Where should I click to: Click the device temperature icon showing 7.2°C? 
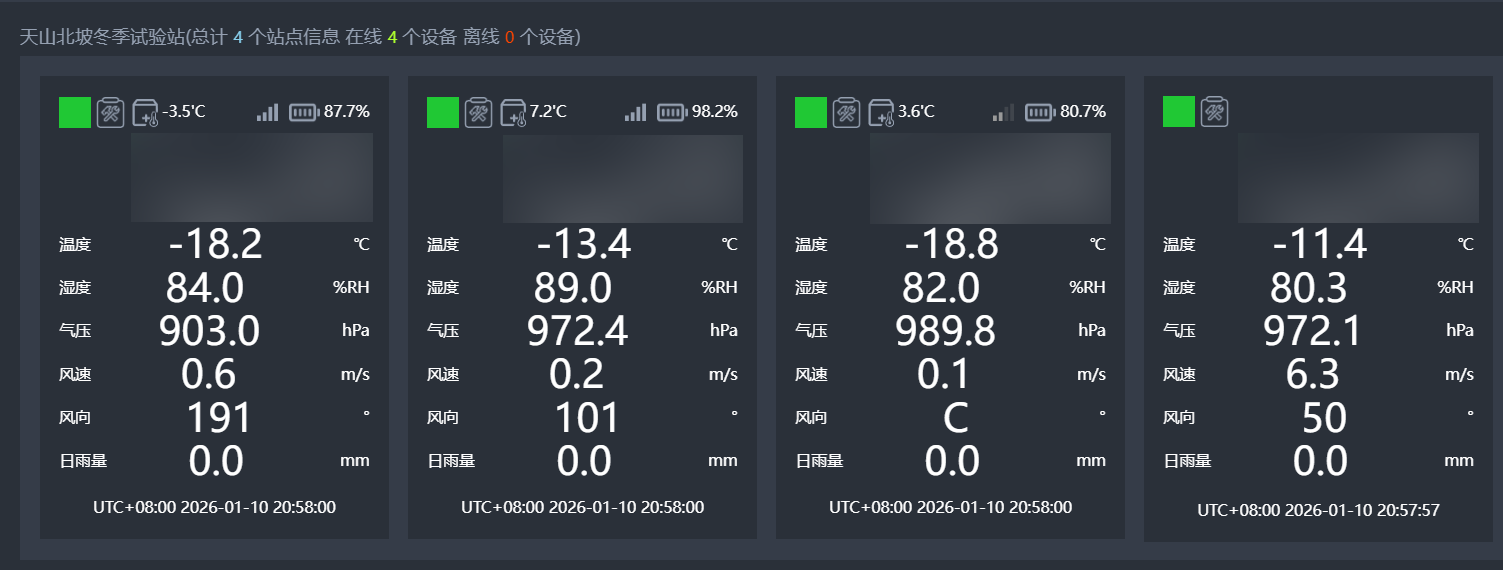click(514, 112)
